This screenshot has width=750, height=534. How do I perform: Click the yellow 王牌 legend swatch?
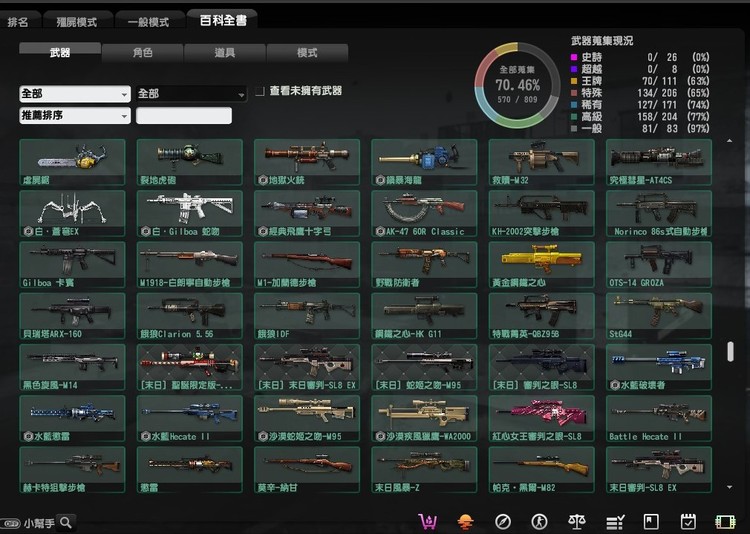tap(574, 81)
